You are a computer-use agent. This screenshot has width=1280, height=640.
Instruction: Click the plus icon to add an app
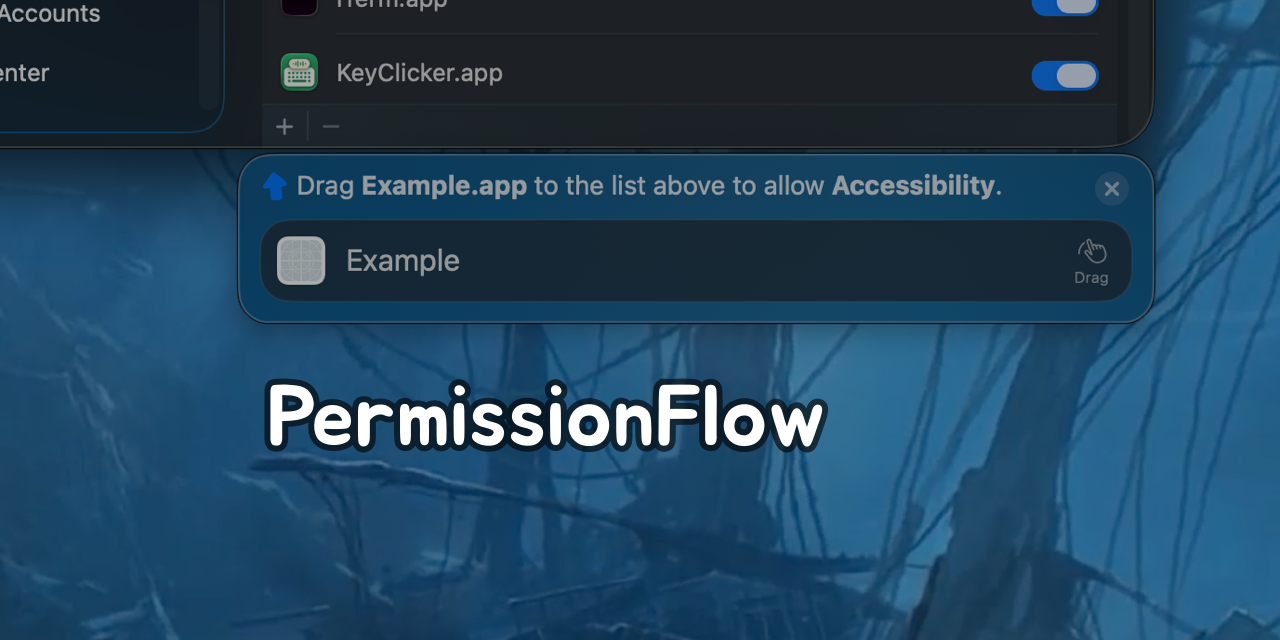(284, 126)
